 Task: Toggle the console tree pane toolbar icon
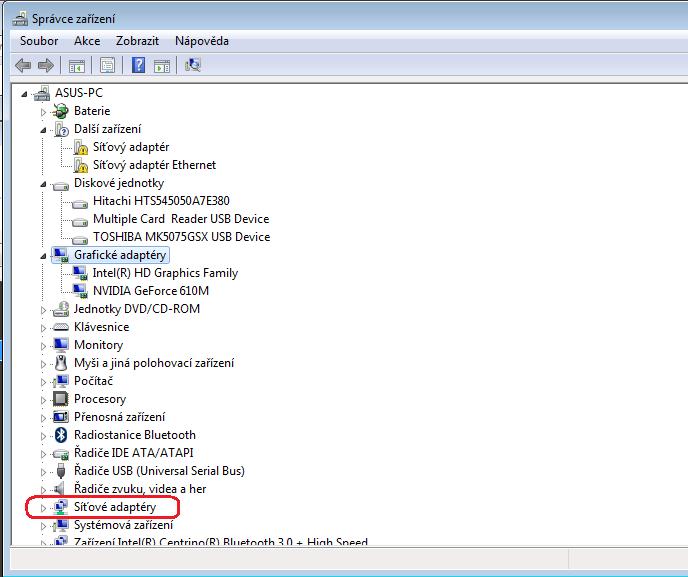pyautogui.click(x=77, y=66)
